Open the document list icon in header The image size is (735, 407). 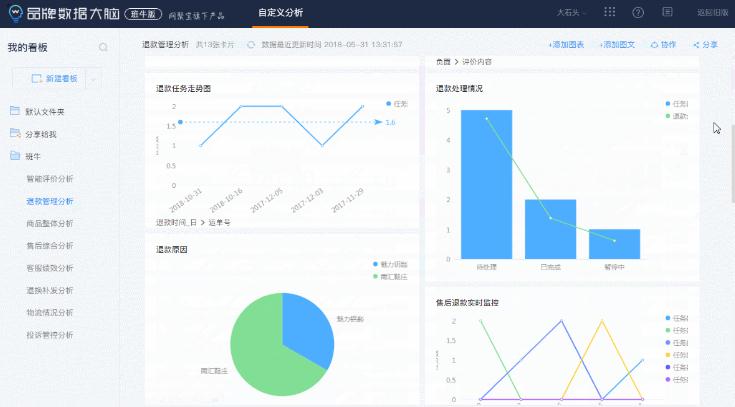(667, 12)
